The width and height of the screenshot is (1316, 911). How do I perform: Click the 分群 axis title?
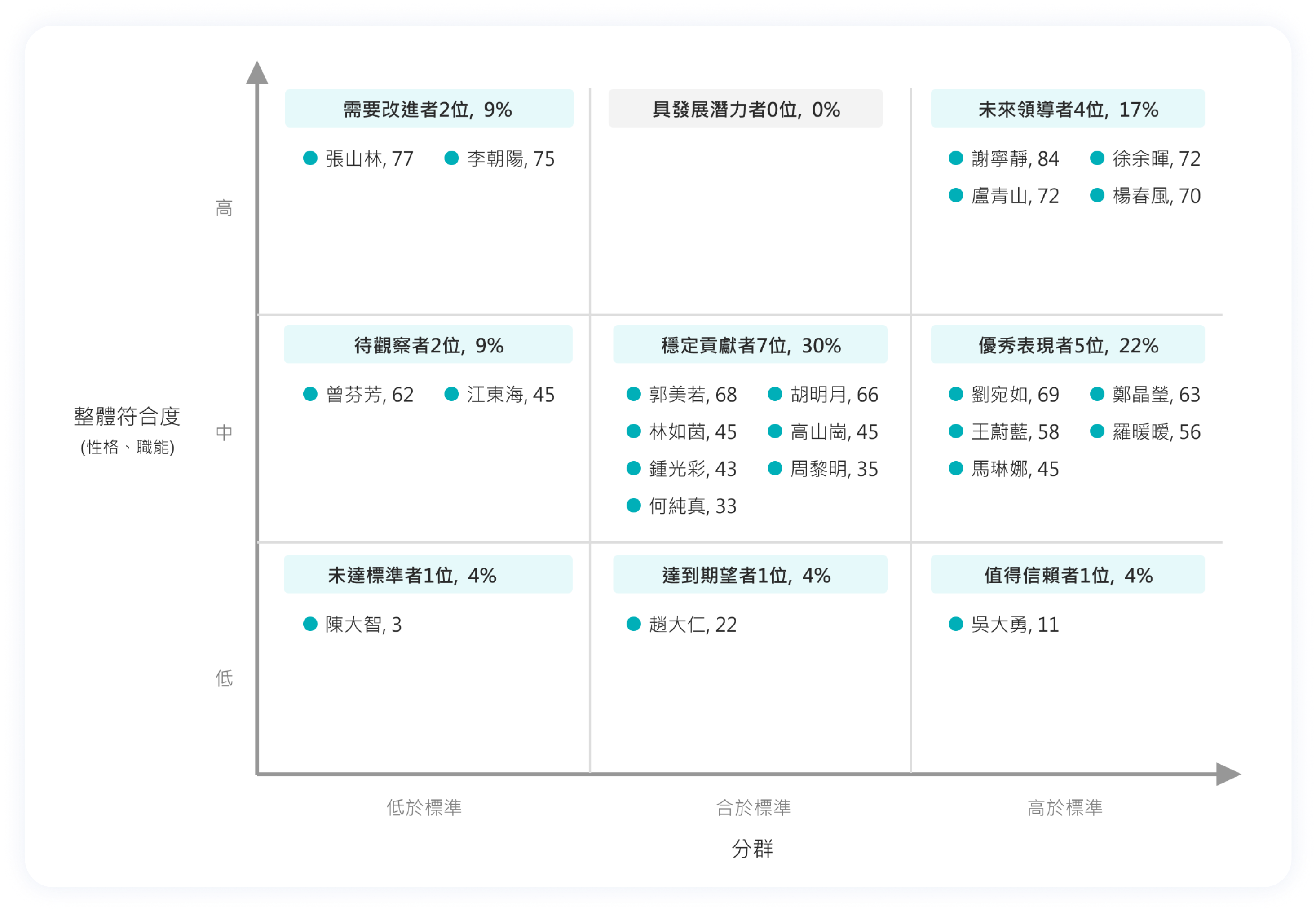coord(752,848)
